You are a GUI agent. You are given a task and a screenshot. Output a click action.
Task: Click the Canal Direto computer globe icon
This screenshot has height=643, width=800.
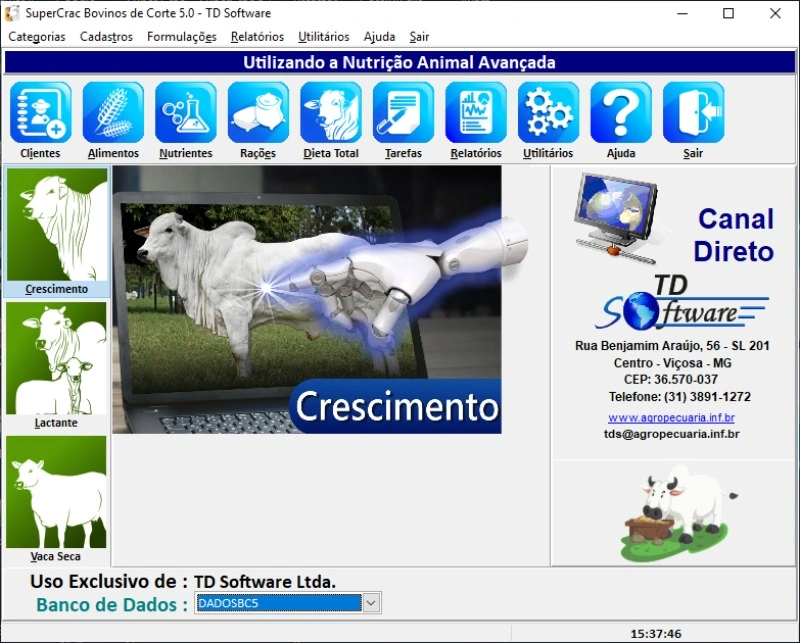[616, 218]
